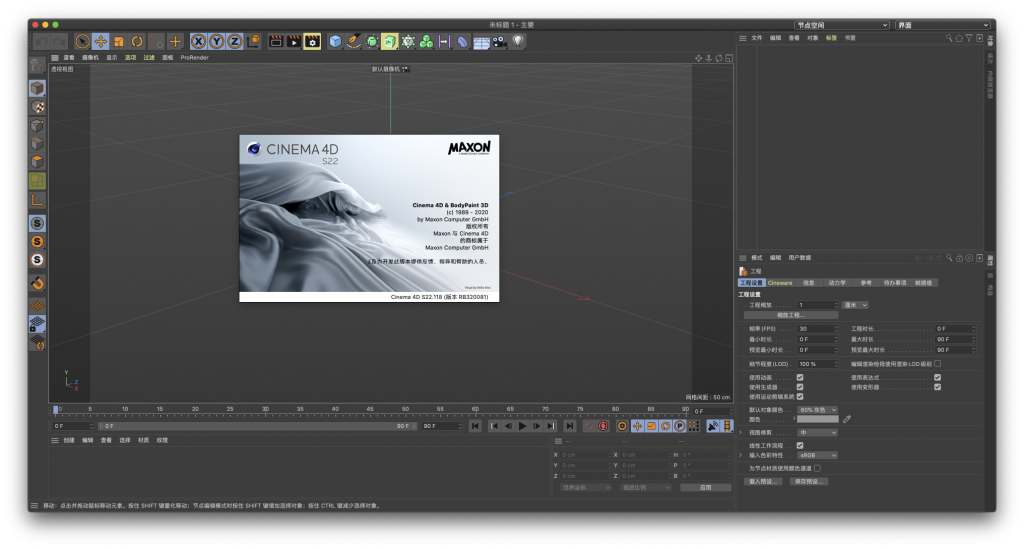Open viewport 摄像机 menu
Image resolution: width=1024 pixels, height=549 pixels.
(x=90, y=57)
